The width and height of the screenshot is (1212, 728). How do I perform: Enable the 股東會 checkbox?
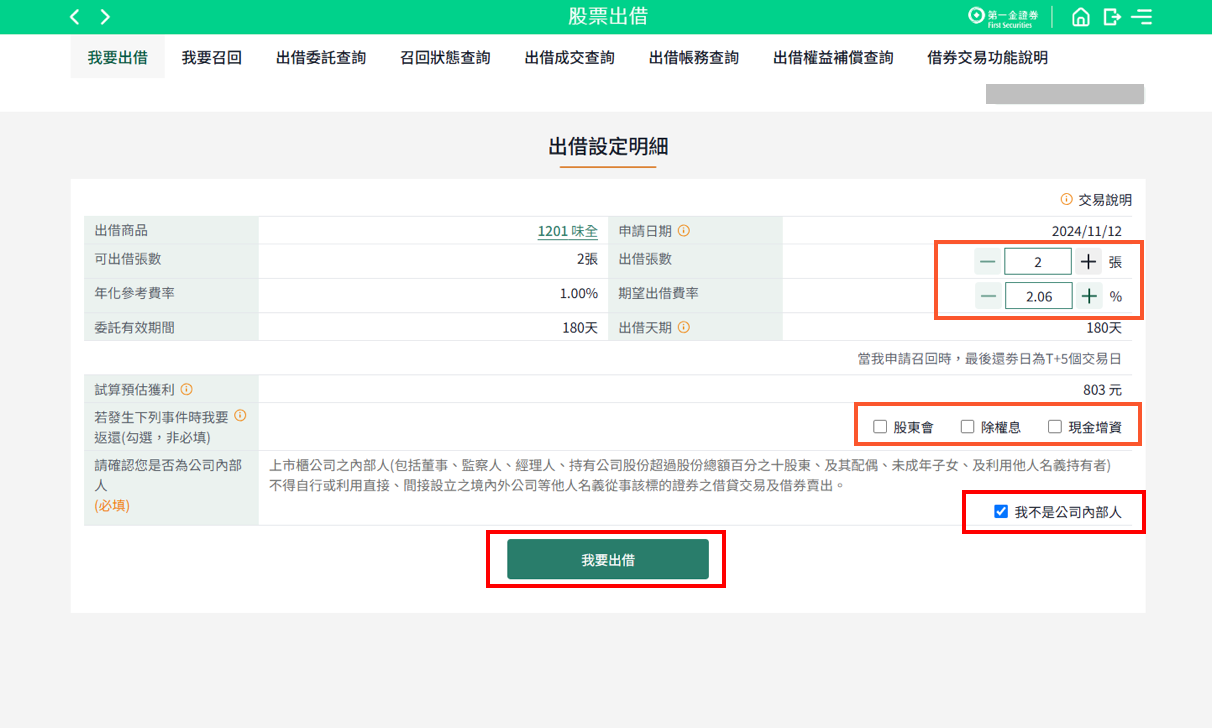(880, 427)
